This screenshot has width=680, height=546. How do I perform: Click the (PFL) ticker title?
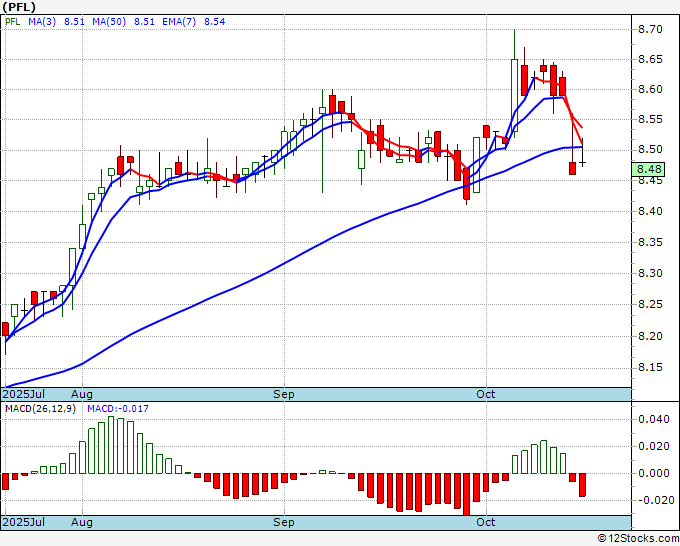(x=19, y=7)
